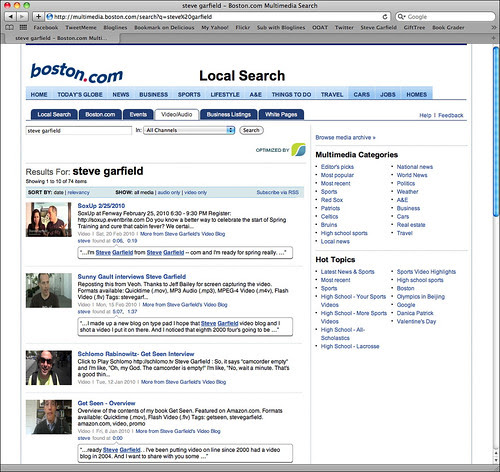Screen dimensions: 500x472
Task: Open the SoxUp 2/25/2010 result title
Action: pos(101,206)
